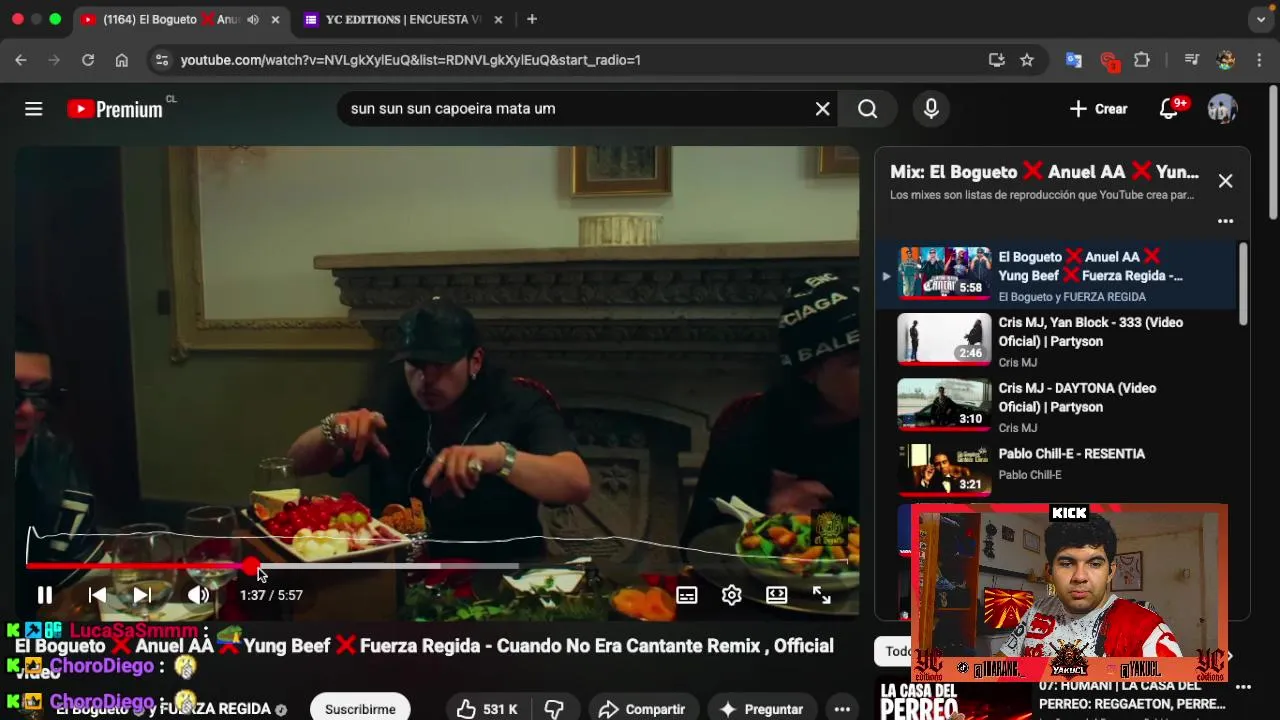Open more actions menu under video
1280x720 pixels.
(842, 709)
